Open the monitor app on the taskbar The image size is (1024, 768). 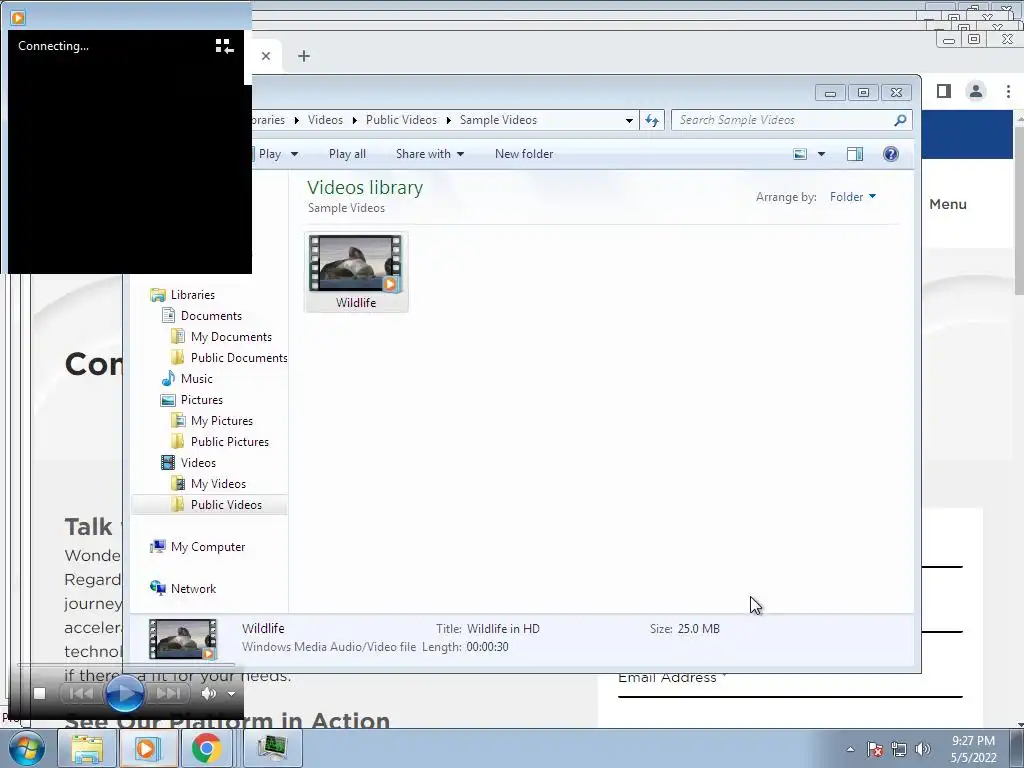(x=273, y=748)
